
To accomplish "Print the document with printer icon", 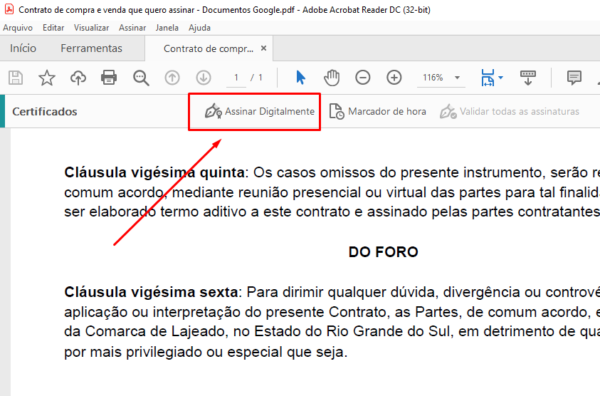I will (109, 78).
